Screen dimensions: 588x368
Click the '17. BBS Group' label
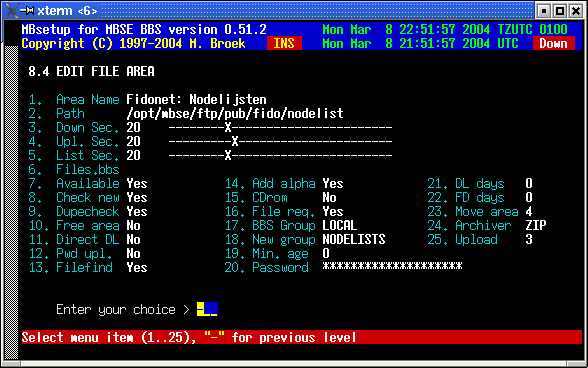coord(270,226)
